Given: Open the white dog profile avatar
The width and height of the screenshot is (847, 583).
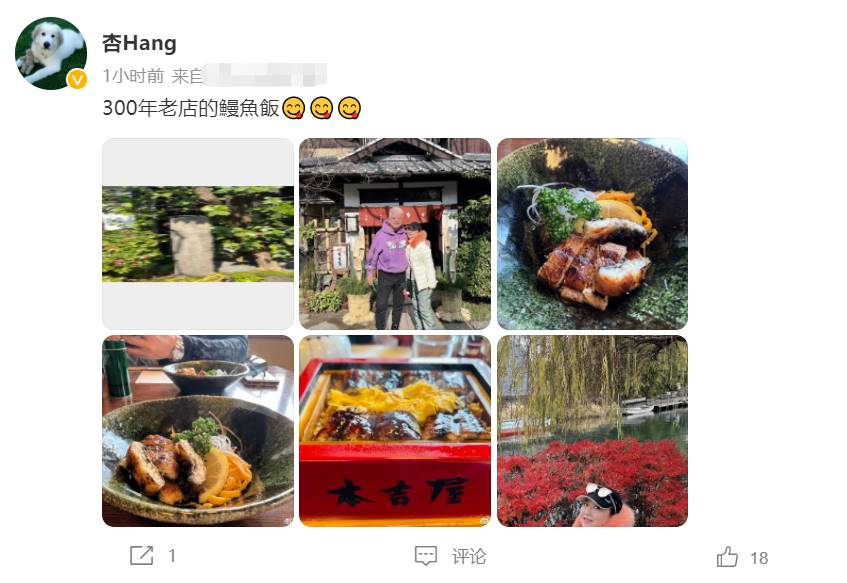Looking at the screenshot, I should pos(51,53).
